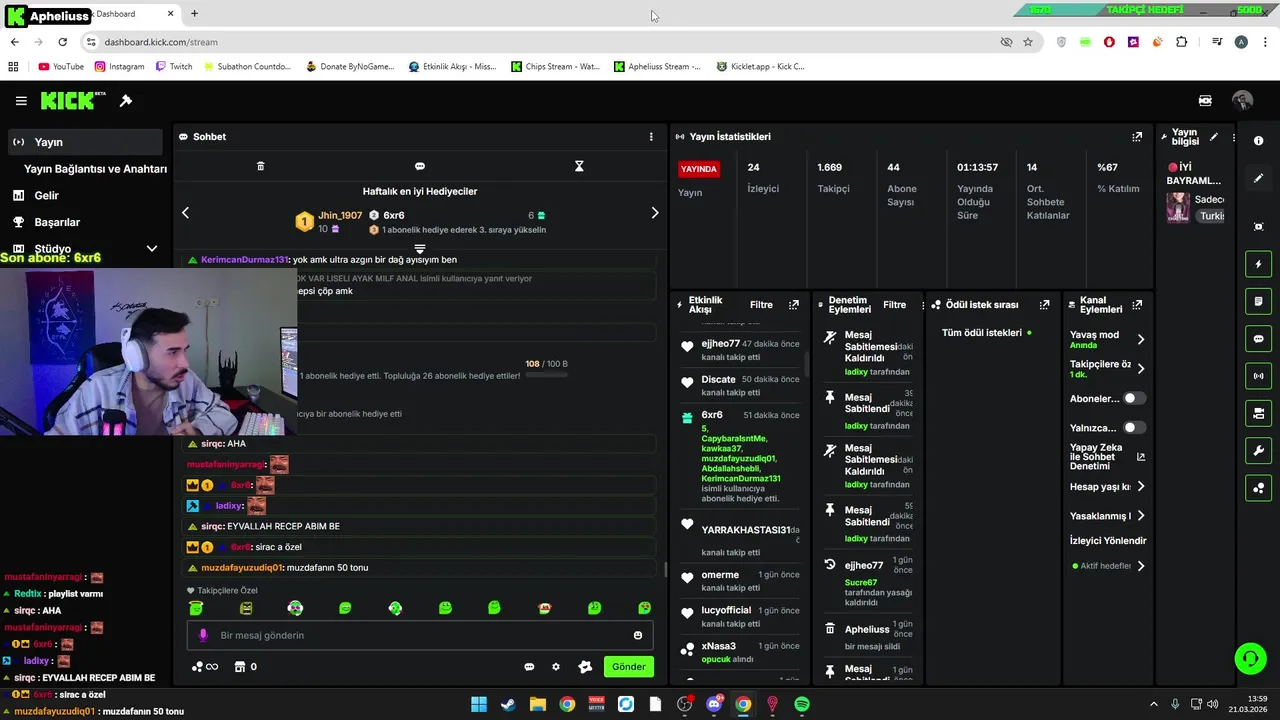Viewport: 1280px width, 720px height.
Task: Click the stream category thumbnail in Yayın bilgisi
Action: coord(1179,207)
